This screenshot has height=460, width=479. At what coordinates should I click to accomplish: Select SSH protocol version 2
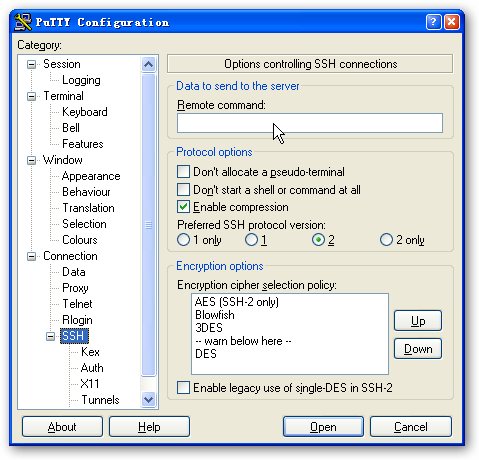[319, 240]
